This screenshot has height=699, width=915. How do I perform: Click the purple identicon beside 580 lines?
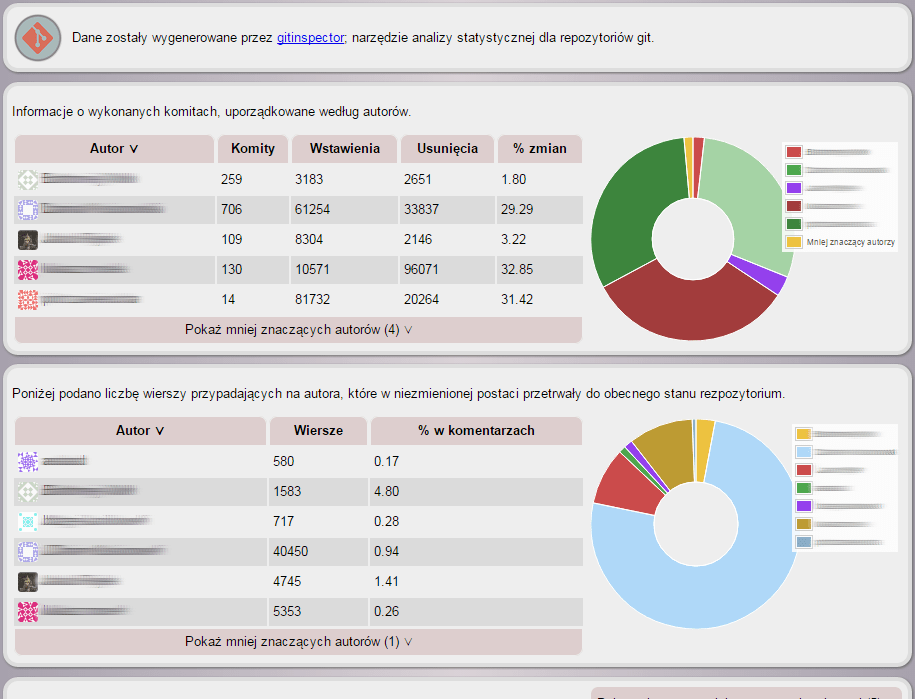tap(28, 461)
